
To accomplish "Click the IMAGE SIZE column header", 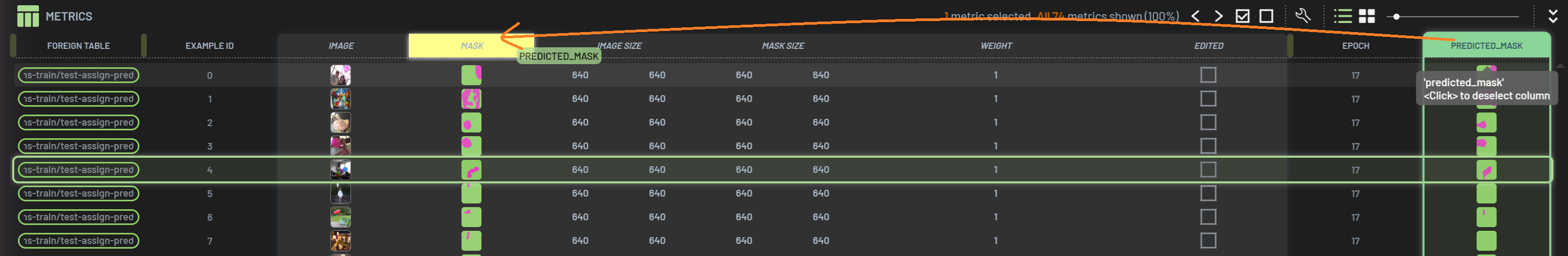I will 619,46.
